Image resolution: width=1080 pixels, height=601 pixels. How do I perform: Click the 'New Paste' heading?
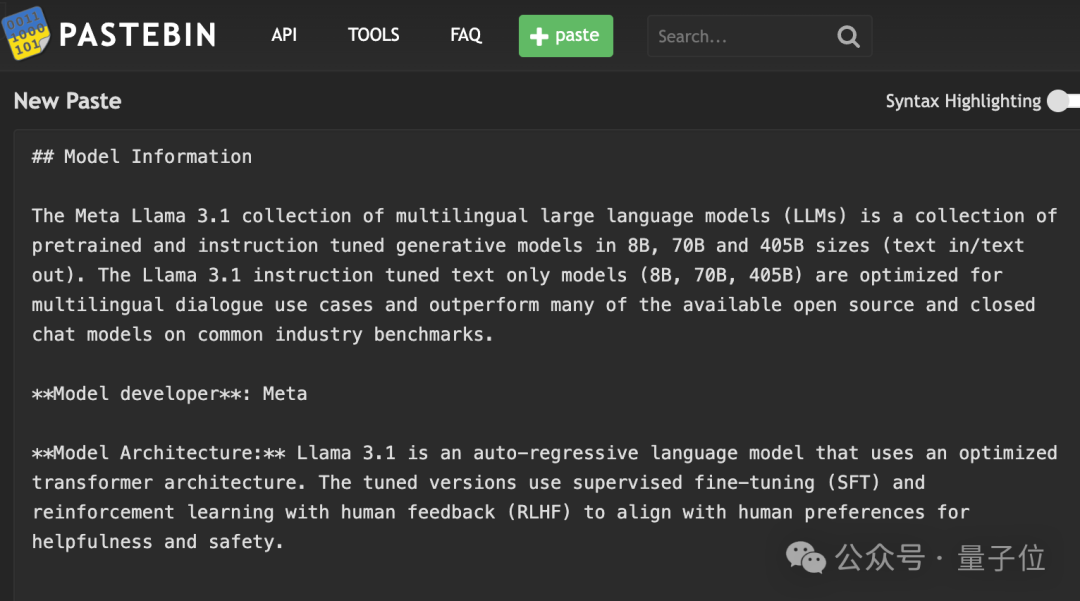68,101
